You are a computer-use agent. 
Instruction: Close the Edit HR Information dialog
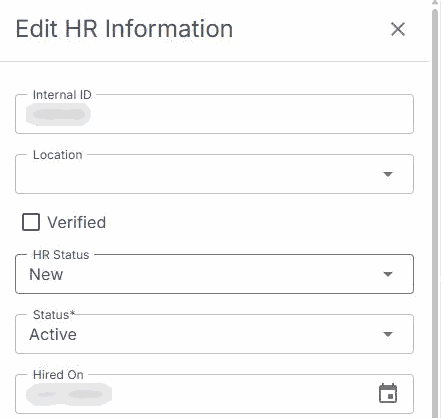point(398,29)
